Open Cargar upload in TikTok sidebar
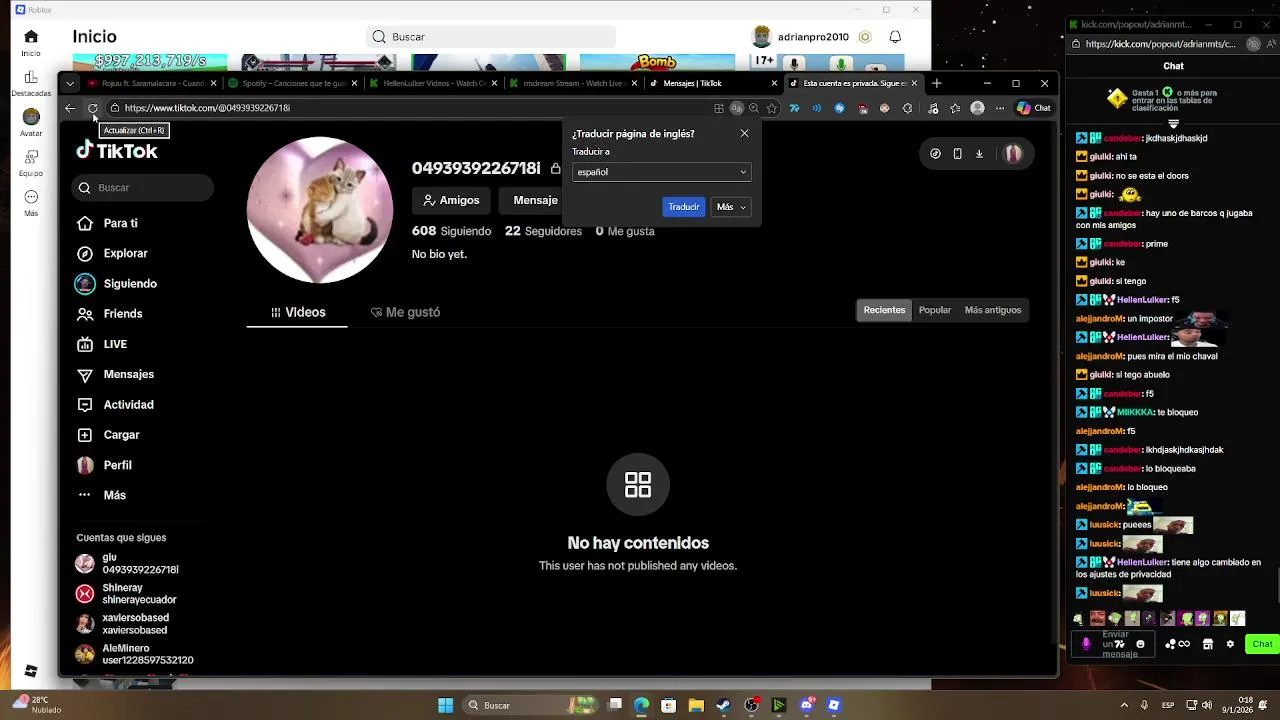Screen dimensions: 1280x720 (108, 435)
